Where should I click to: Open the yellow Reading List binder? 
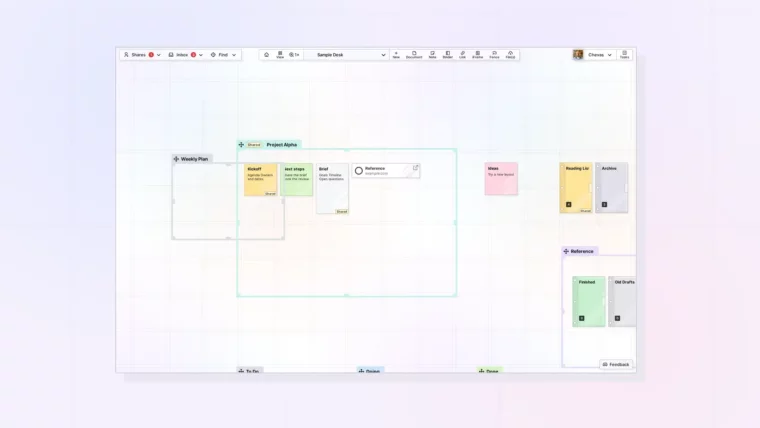coord(576,188)
